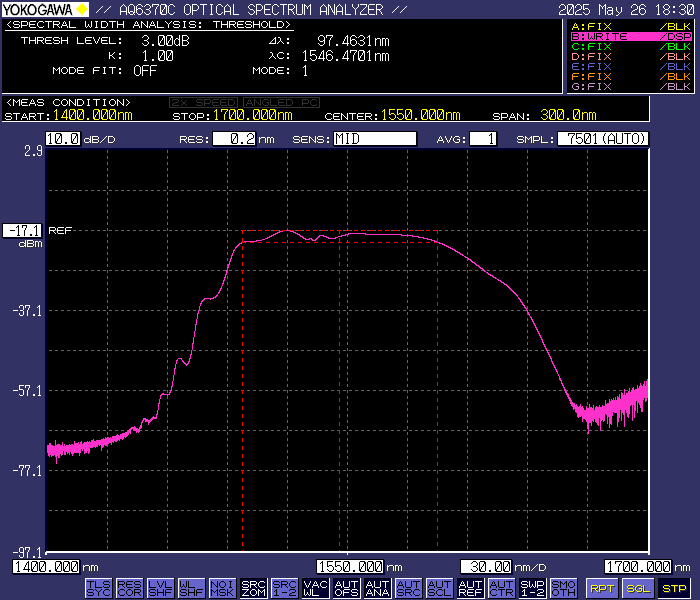Toggle the RES COR indicator
700x600 pixels.
129,588
